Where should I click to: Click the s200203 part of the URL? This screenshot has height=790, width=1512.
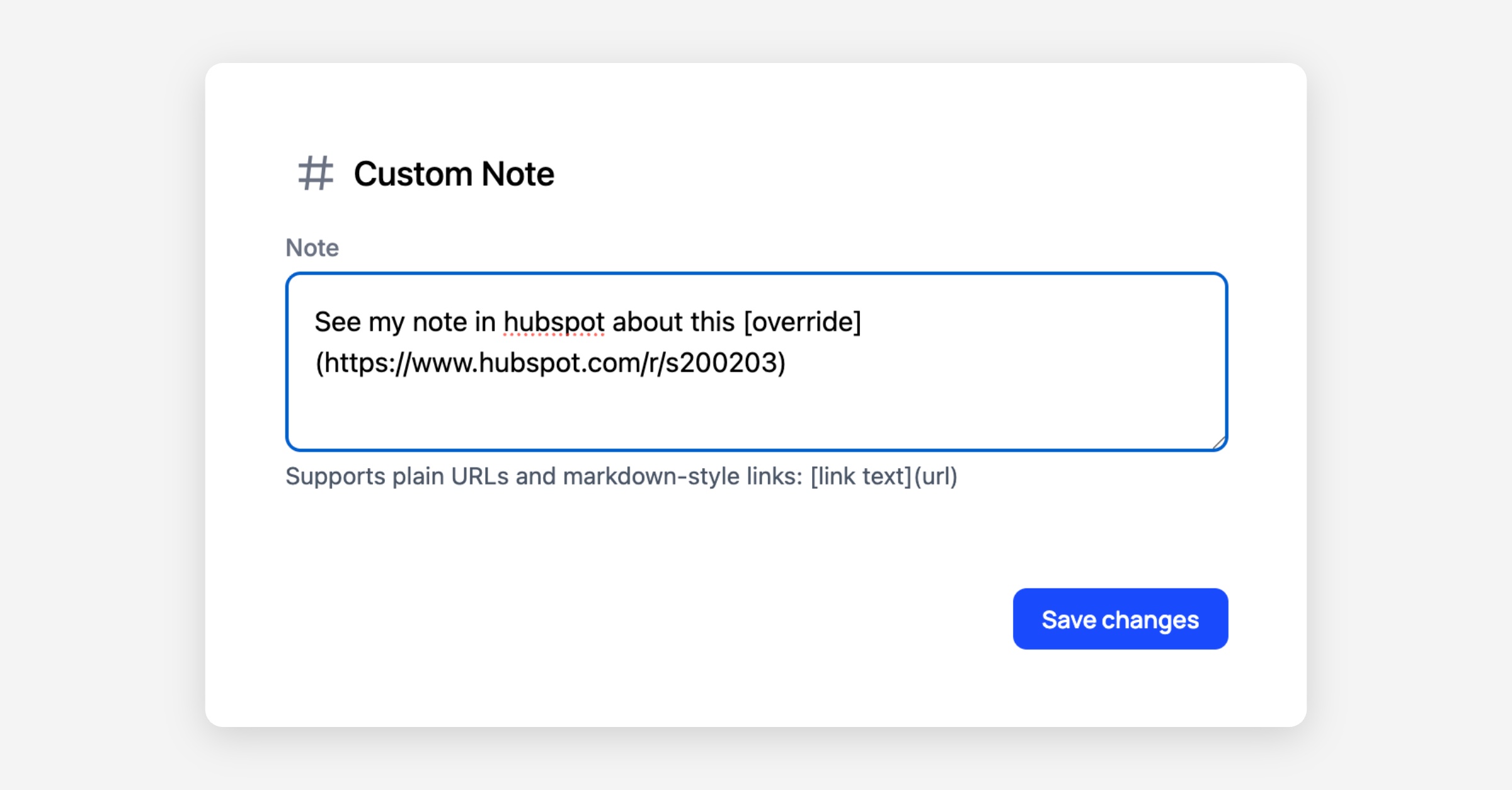[x=721, y=363]
